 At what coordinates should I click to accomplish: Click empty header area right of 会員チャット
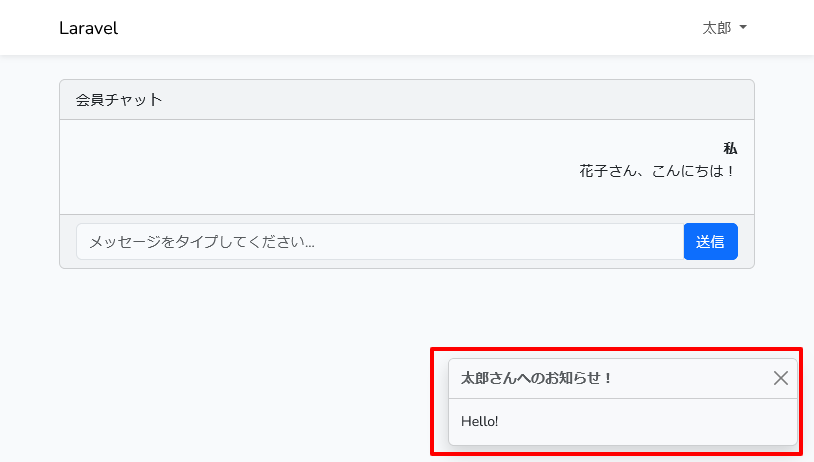(x=450, y=100)
